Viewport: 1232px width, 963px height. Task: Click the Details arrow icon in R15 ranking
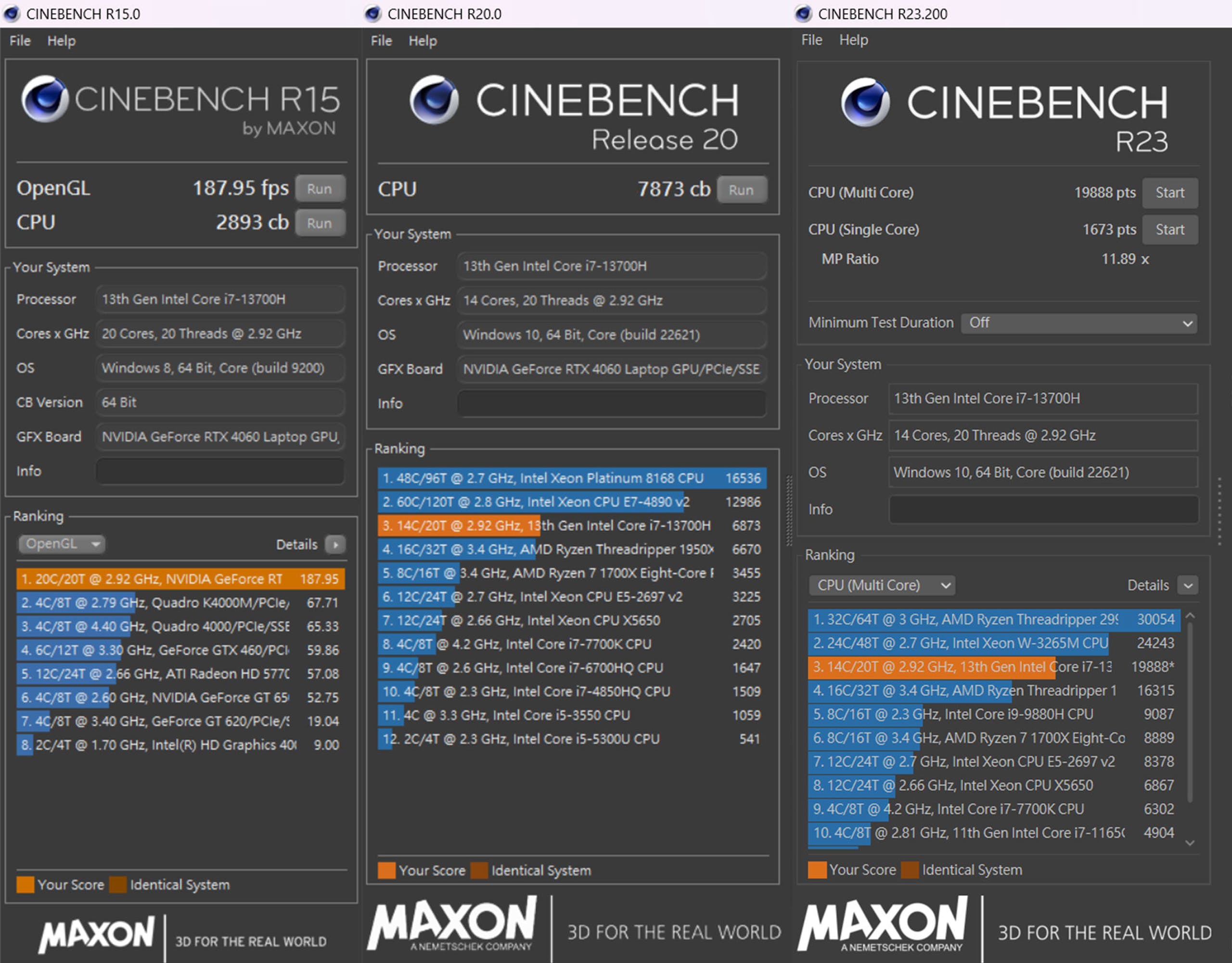(335, 544)
